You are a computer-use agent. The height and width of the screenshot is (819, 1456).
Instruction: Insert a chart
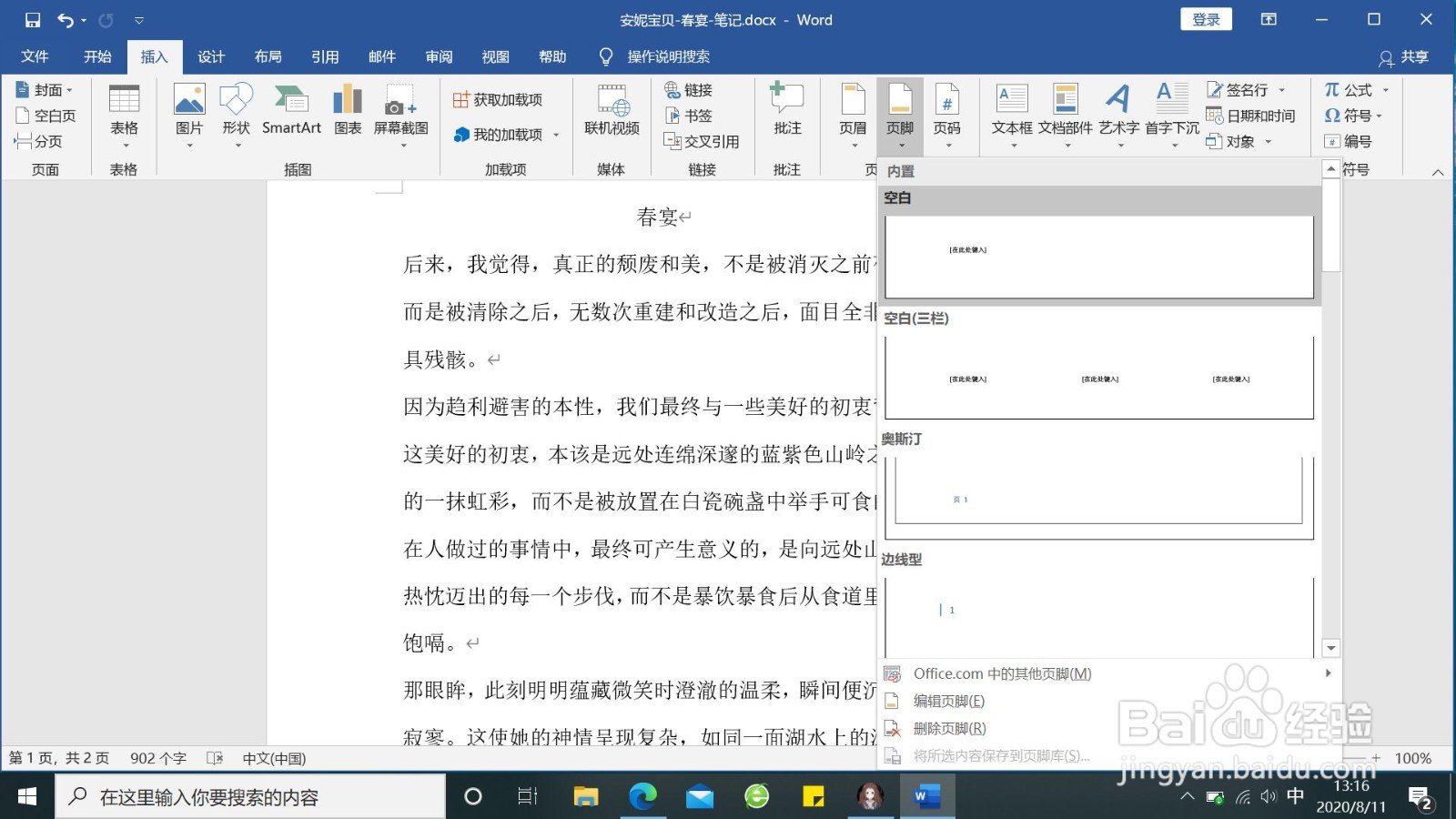(x=347, y=109)
